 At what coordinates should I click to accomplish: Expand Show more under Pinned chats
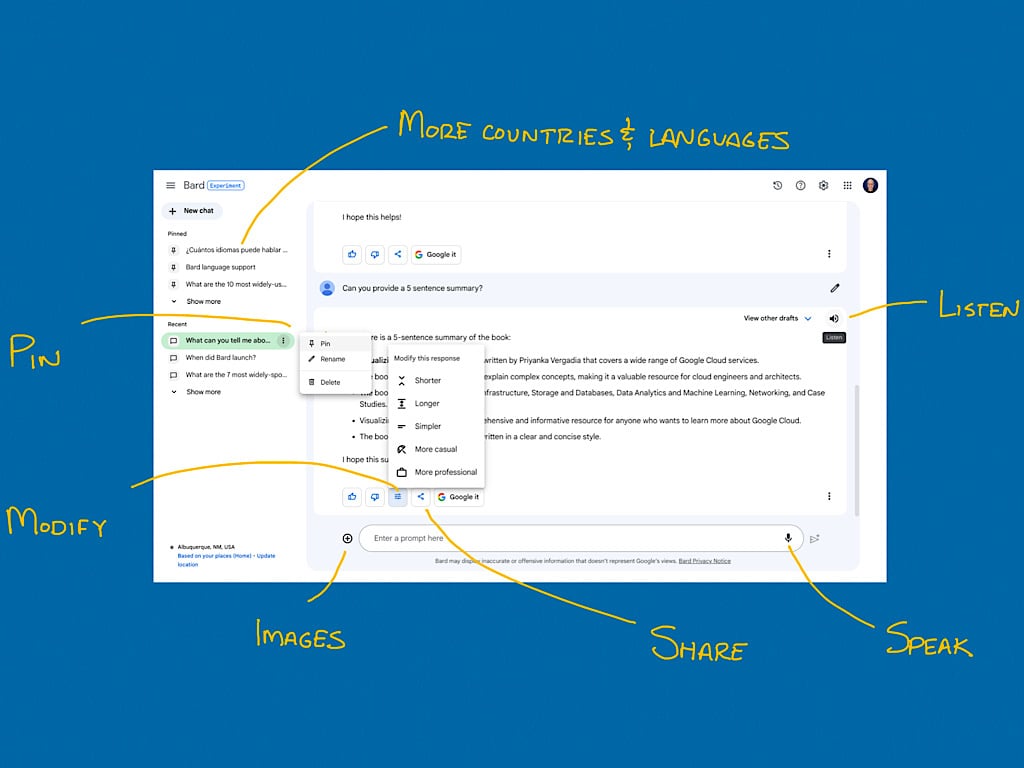pos(197,302)
